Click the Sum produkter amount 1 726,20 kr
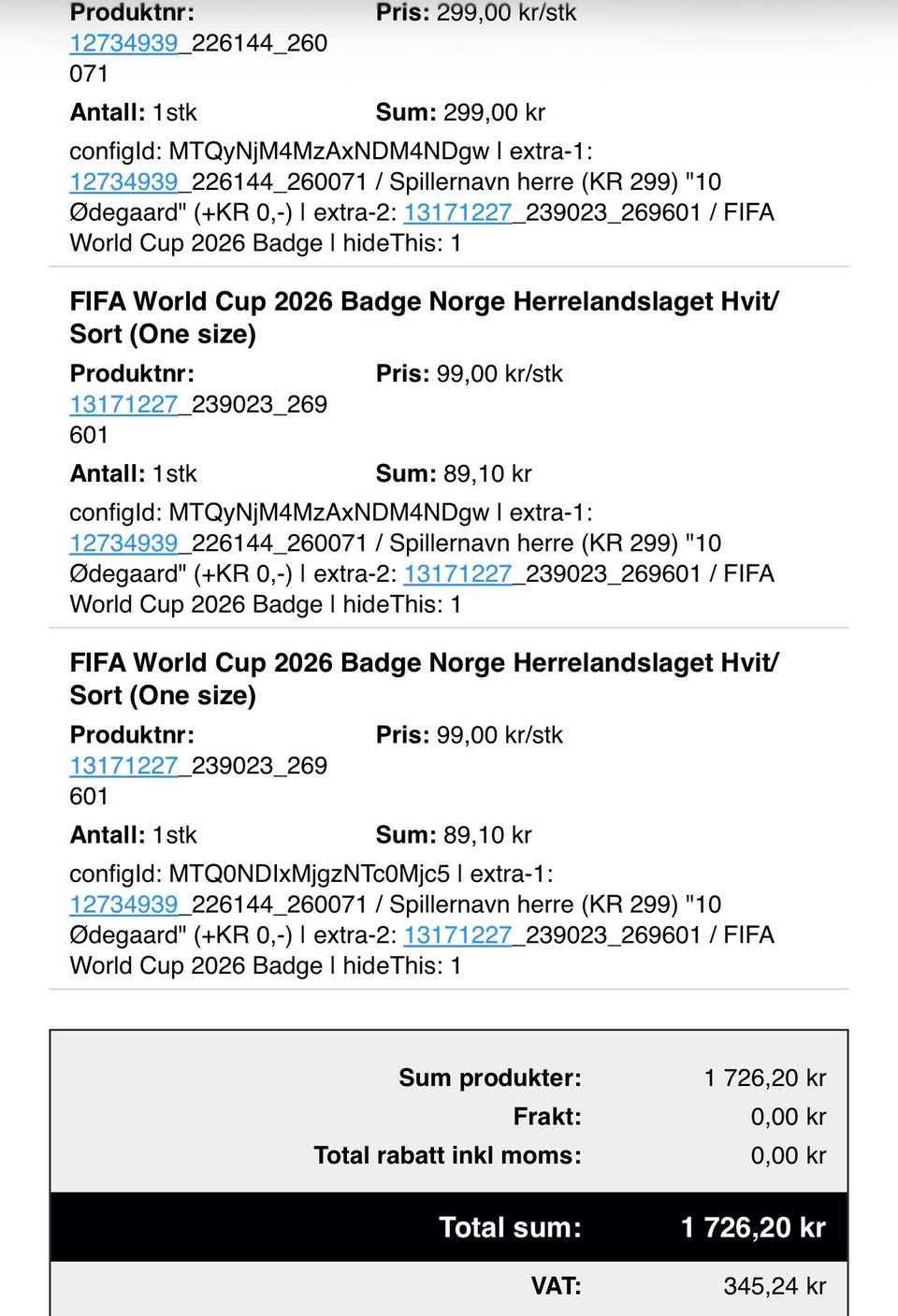 [x=765, y=1077]
